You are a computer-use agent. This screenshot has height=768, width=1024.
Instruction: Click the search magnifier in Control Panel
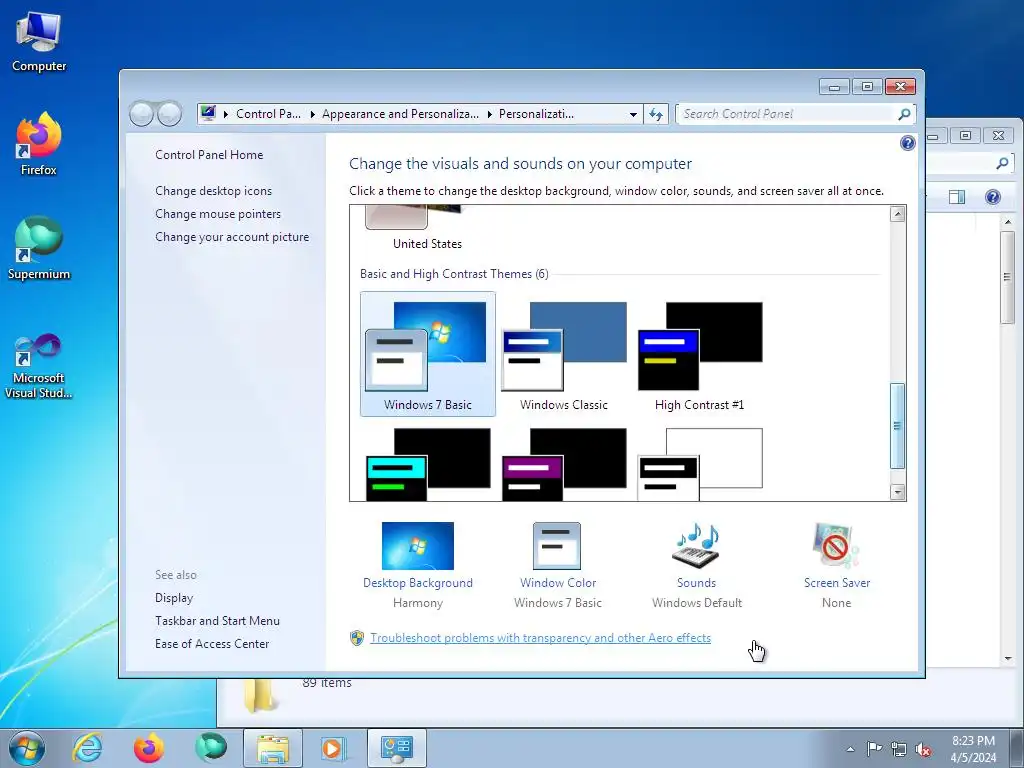904,114
